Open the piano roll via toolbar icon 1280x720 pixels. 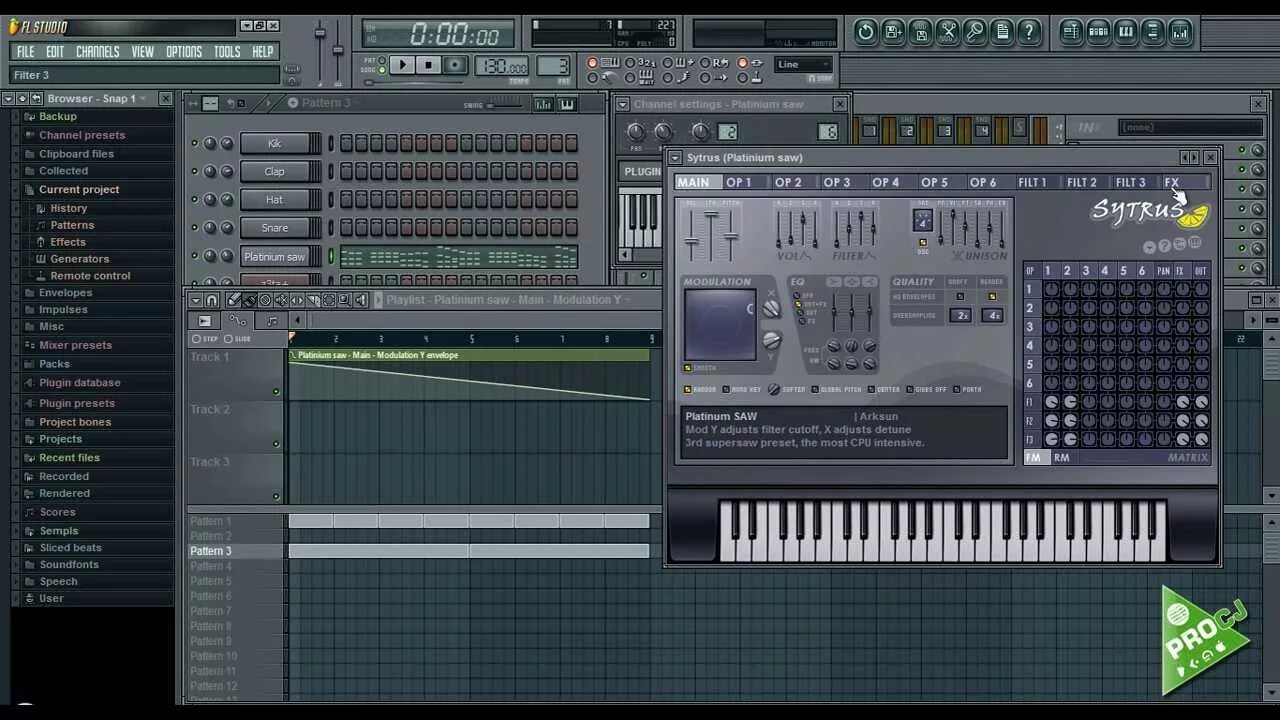[x=1126, y=32]
